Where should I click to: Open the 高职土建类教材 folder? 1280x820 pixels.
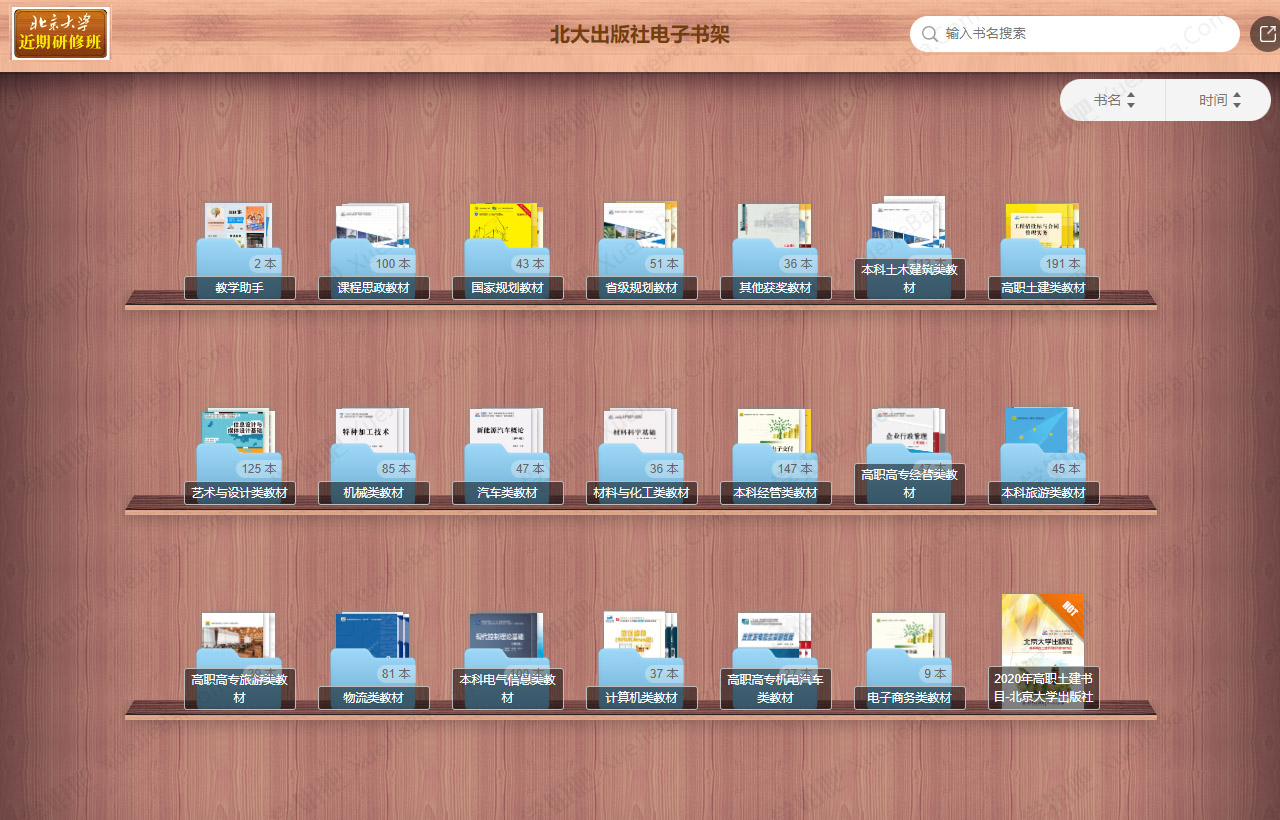(x=1043, y=250)
